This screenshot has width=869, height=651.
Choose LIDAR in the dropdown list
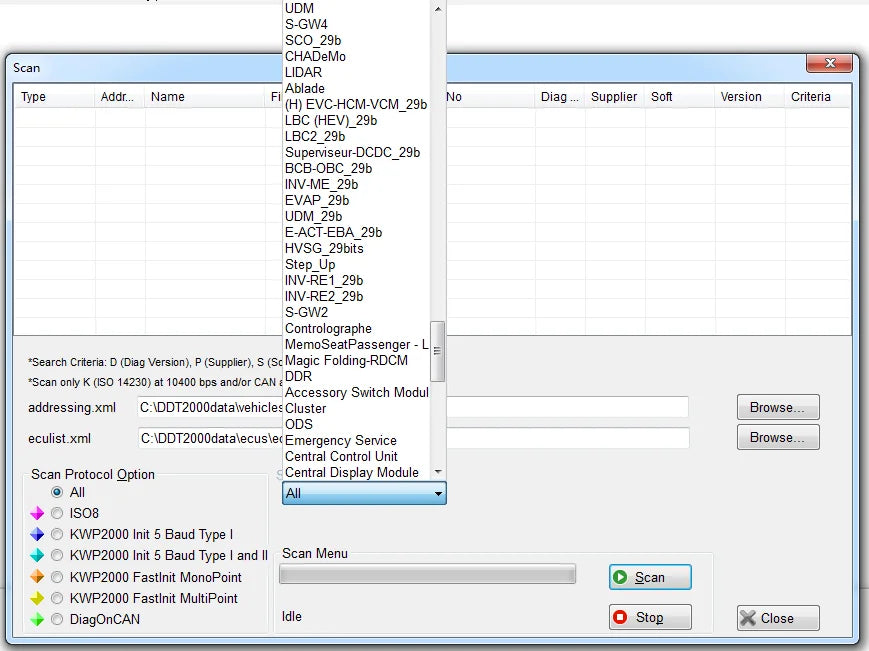coord(303,73)
